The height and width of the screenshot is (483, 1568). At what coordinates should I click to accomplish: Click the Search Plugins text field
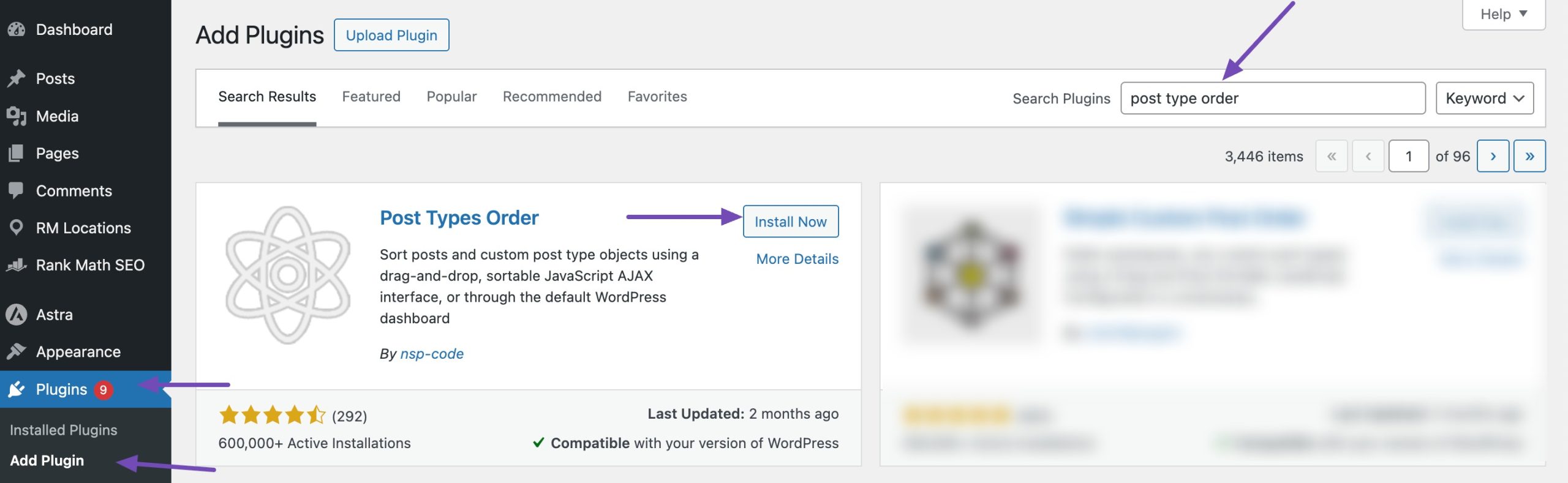1272,98
